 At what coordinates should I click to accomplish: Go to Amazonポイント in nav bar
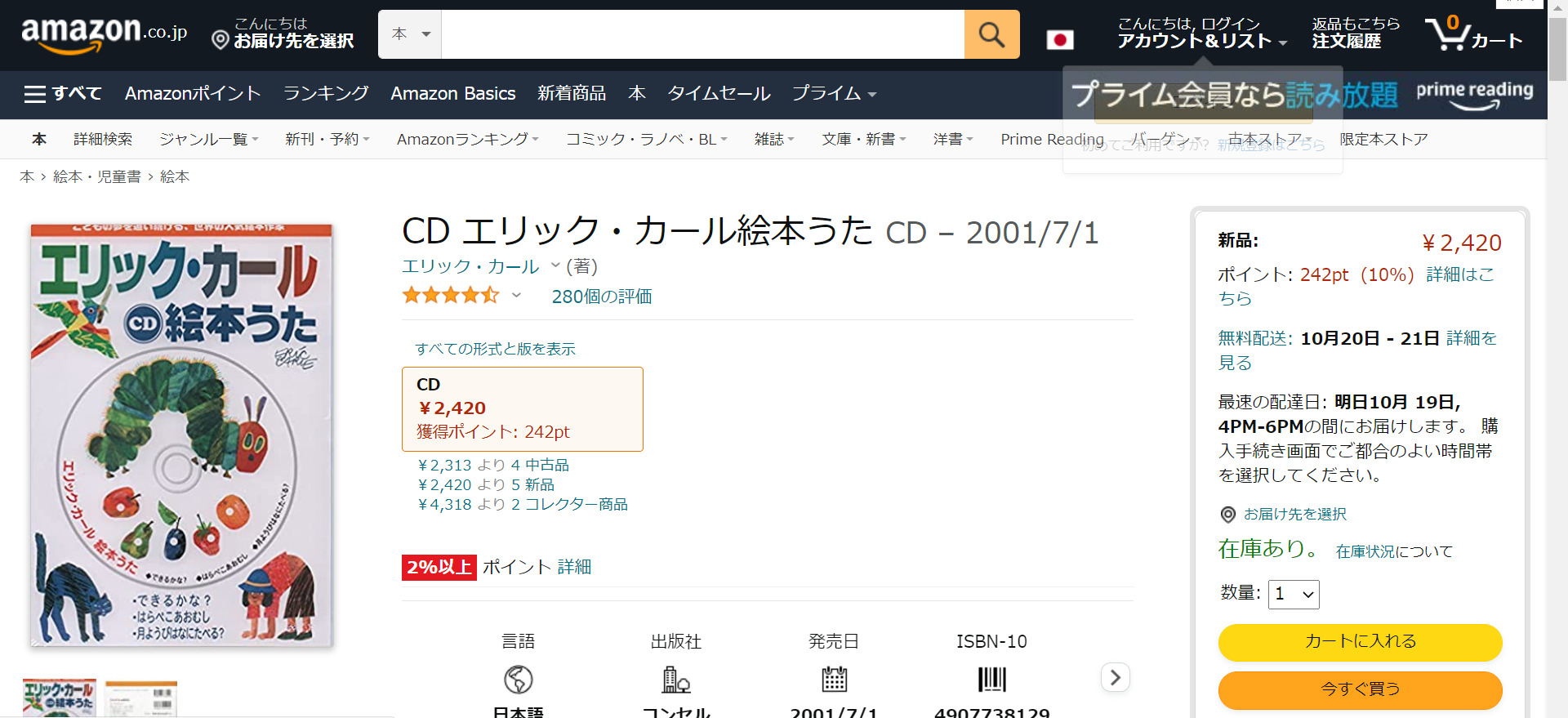[x=193, y=94]
